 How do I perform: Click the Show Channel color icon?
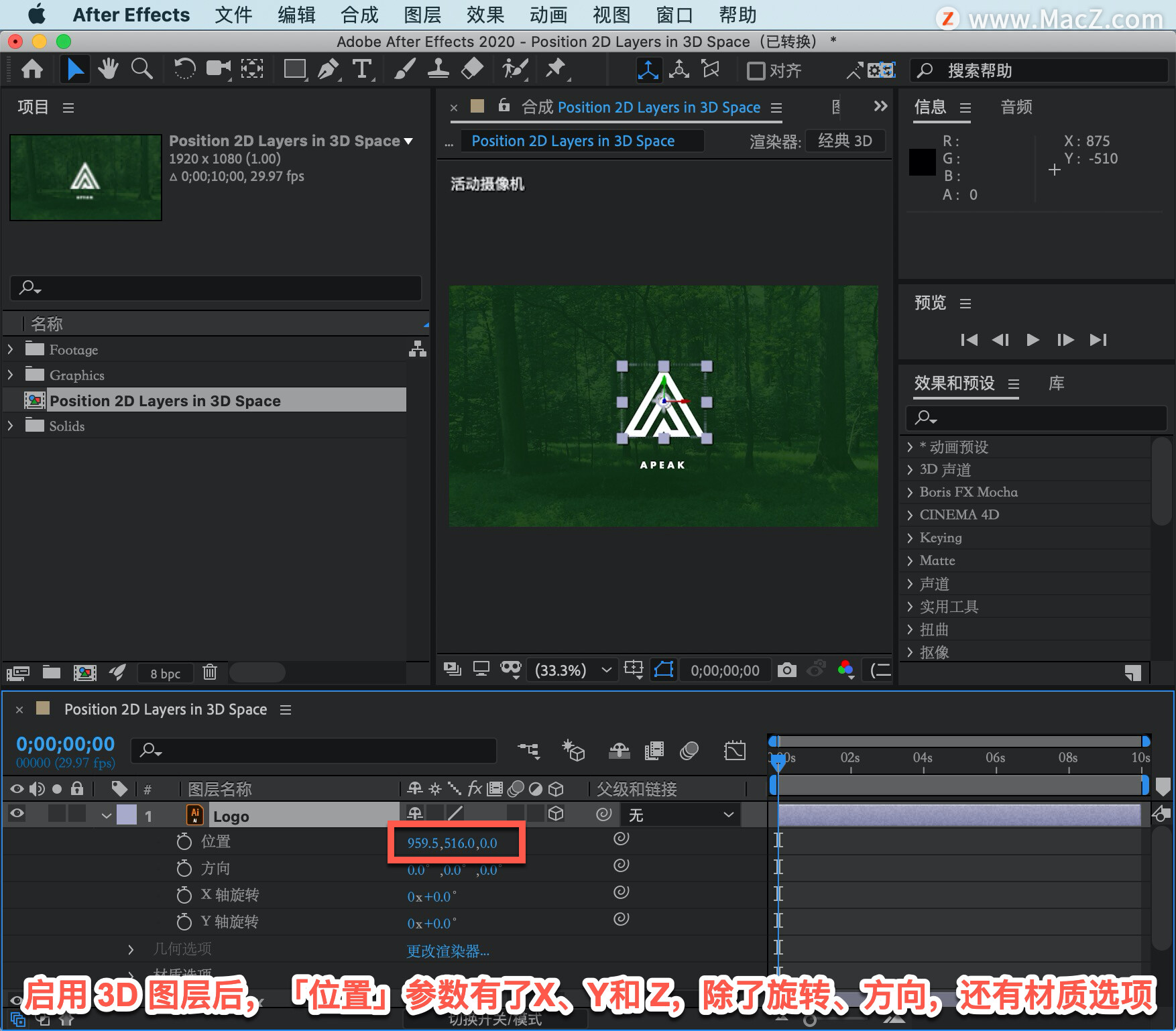click(x=846, y=669)
